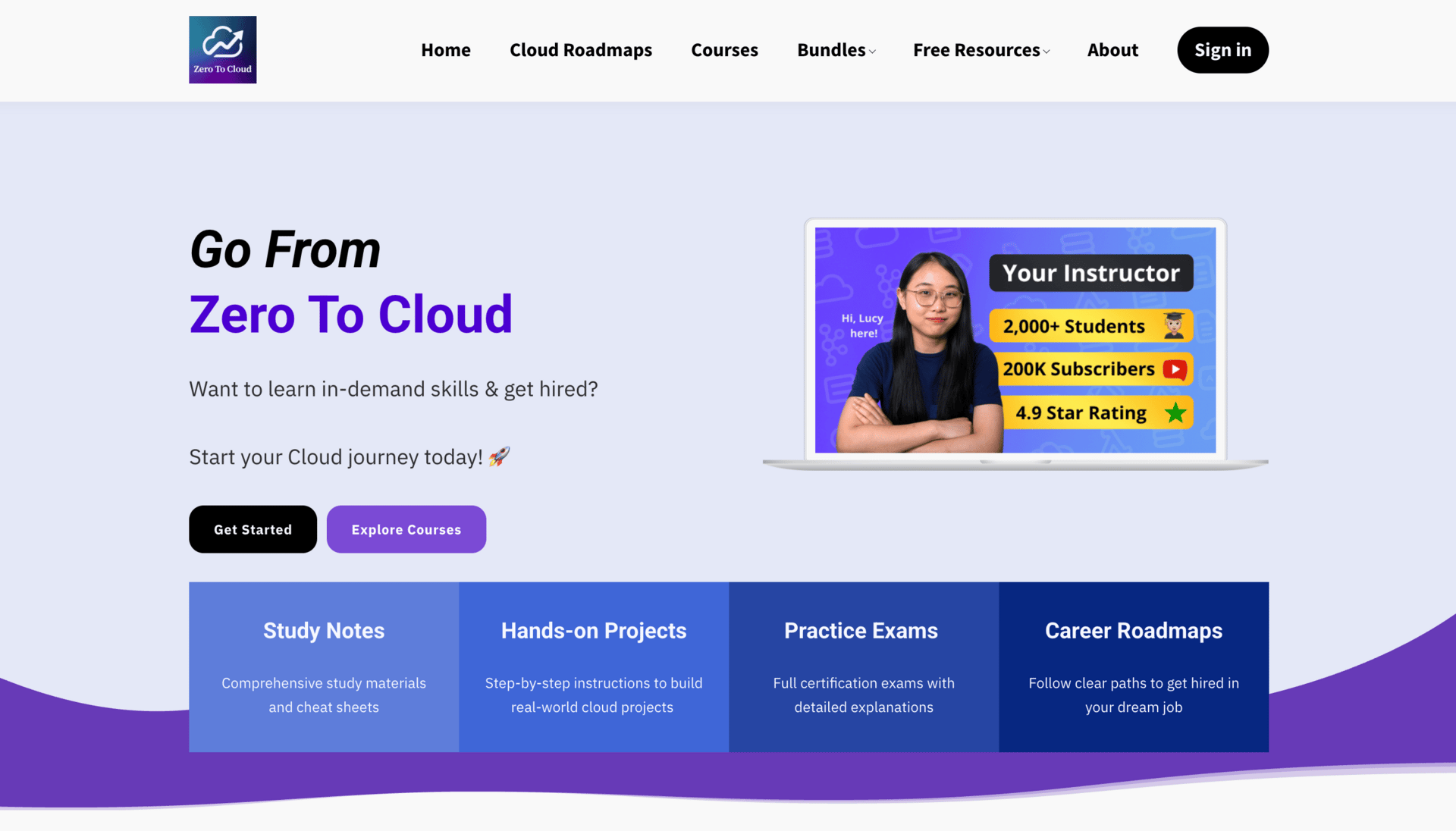Click the YouTube icon beside 200K Subscribers

pyautogui.click(x=1175, y=369)
